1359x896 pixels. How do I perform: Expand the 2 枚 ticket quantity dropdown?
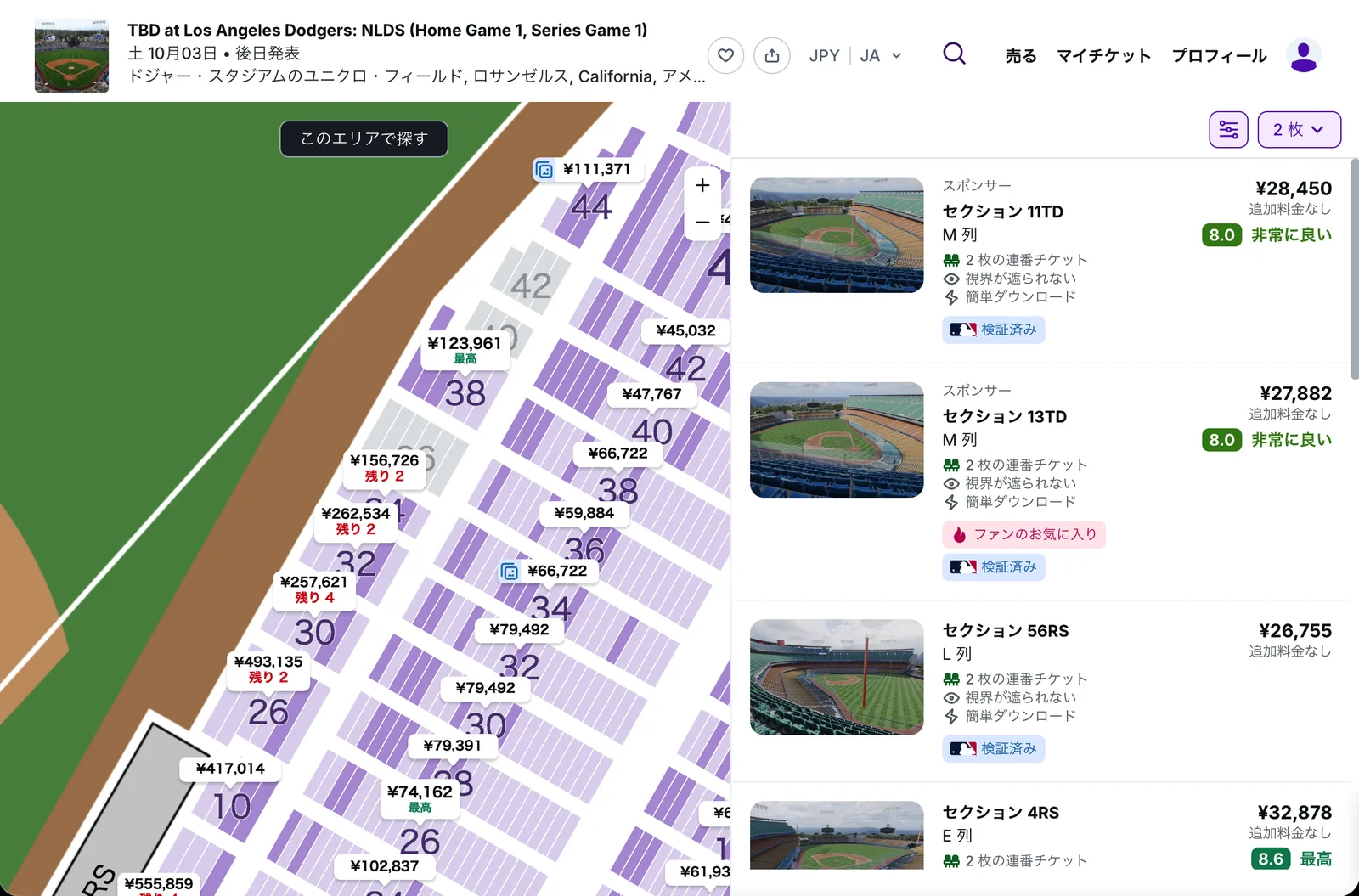point(1299,130)
